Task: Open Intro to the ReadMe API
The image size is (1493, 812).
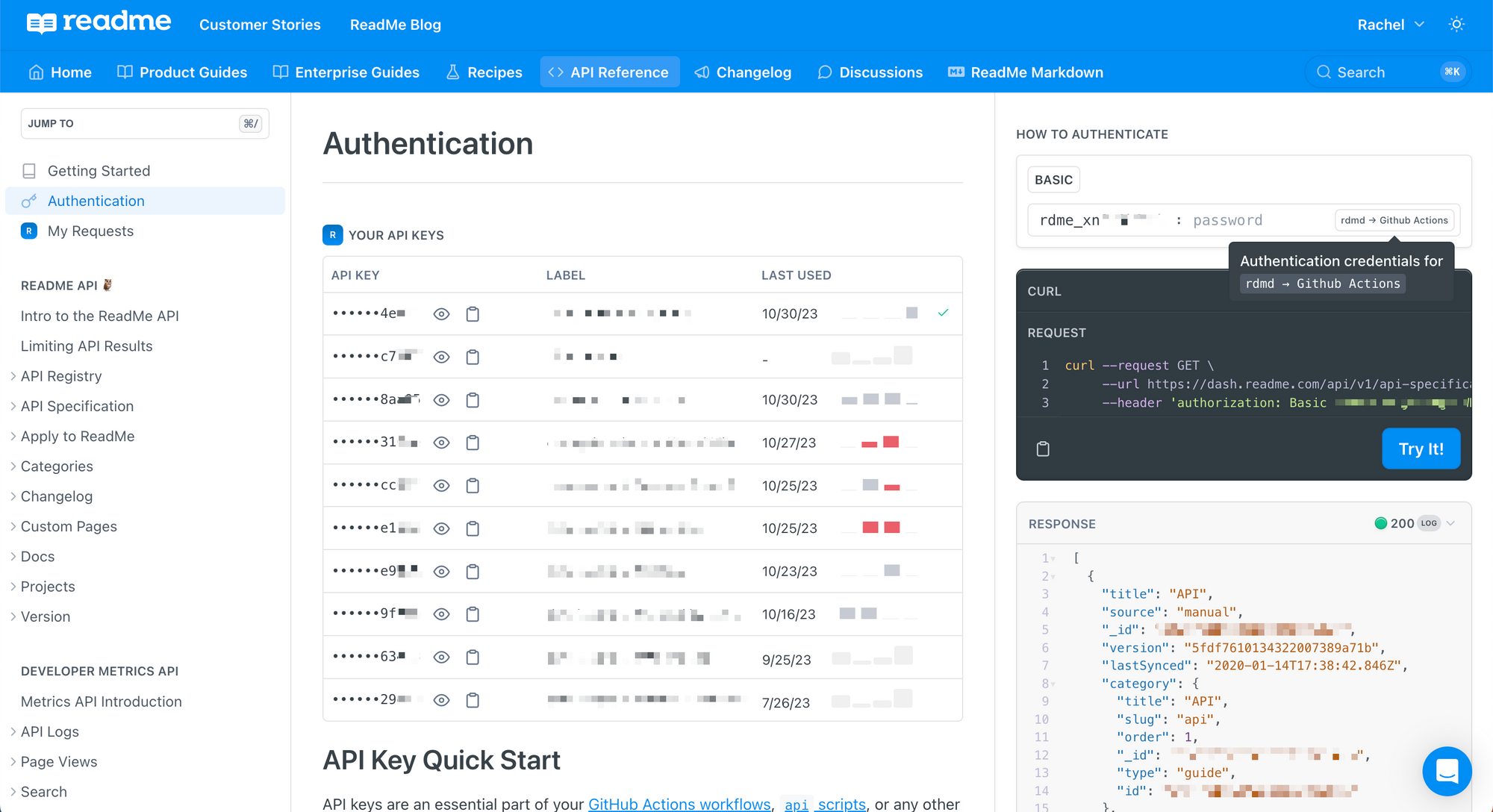Action: point(100,316)
